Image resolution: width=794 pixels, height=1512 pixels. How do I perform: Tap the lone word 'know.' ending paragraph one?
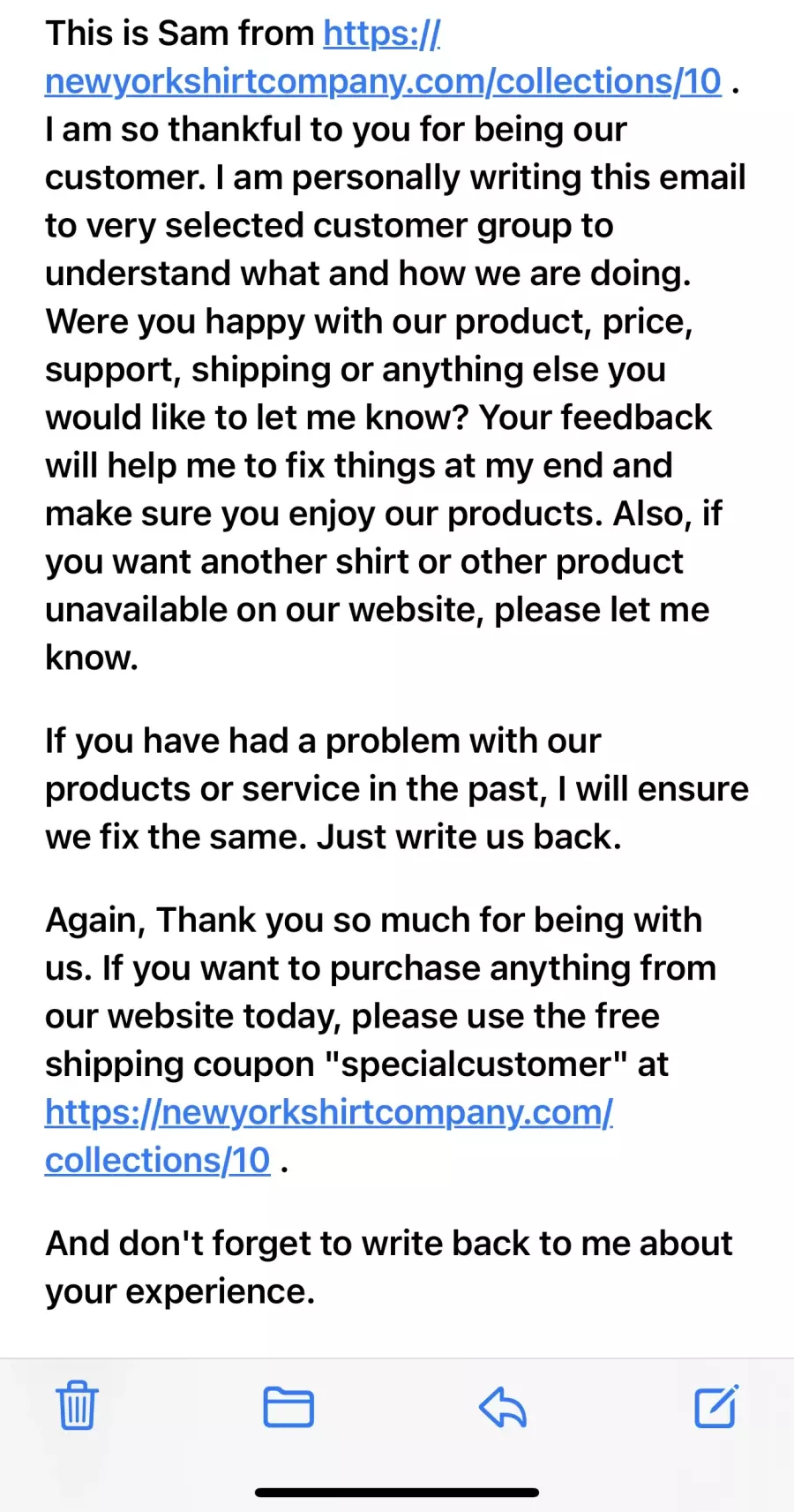pyautogui.click(x=92, y=658)
